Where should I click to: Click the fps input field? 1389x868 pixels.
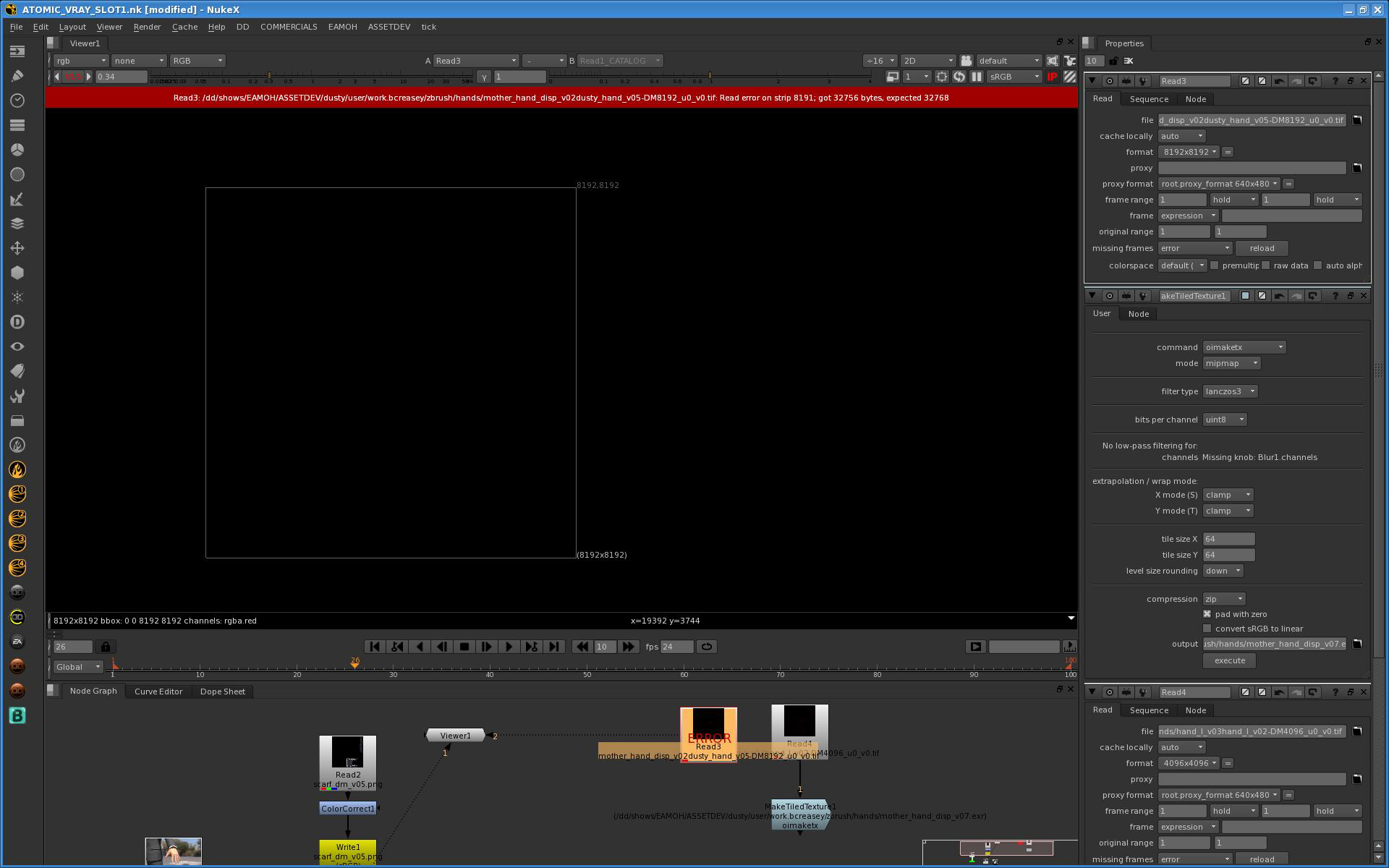(677, 647)
